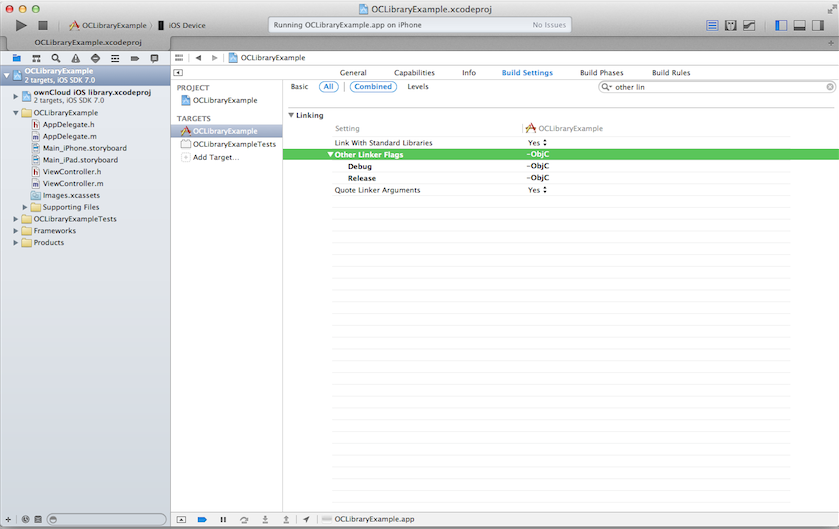Expand the Supporting Files folder
This screenshot has height=529, width=839.
point(25,207)
